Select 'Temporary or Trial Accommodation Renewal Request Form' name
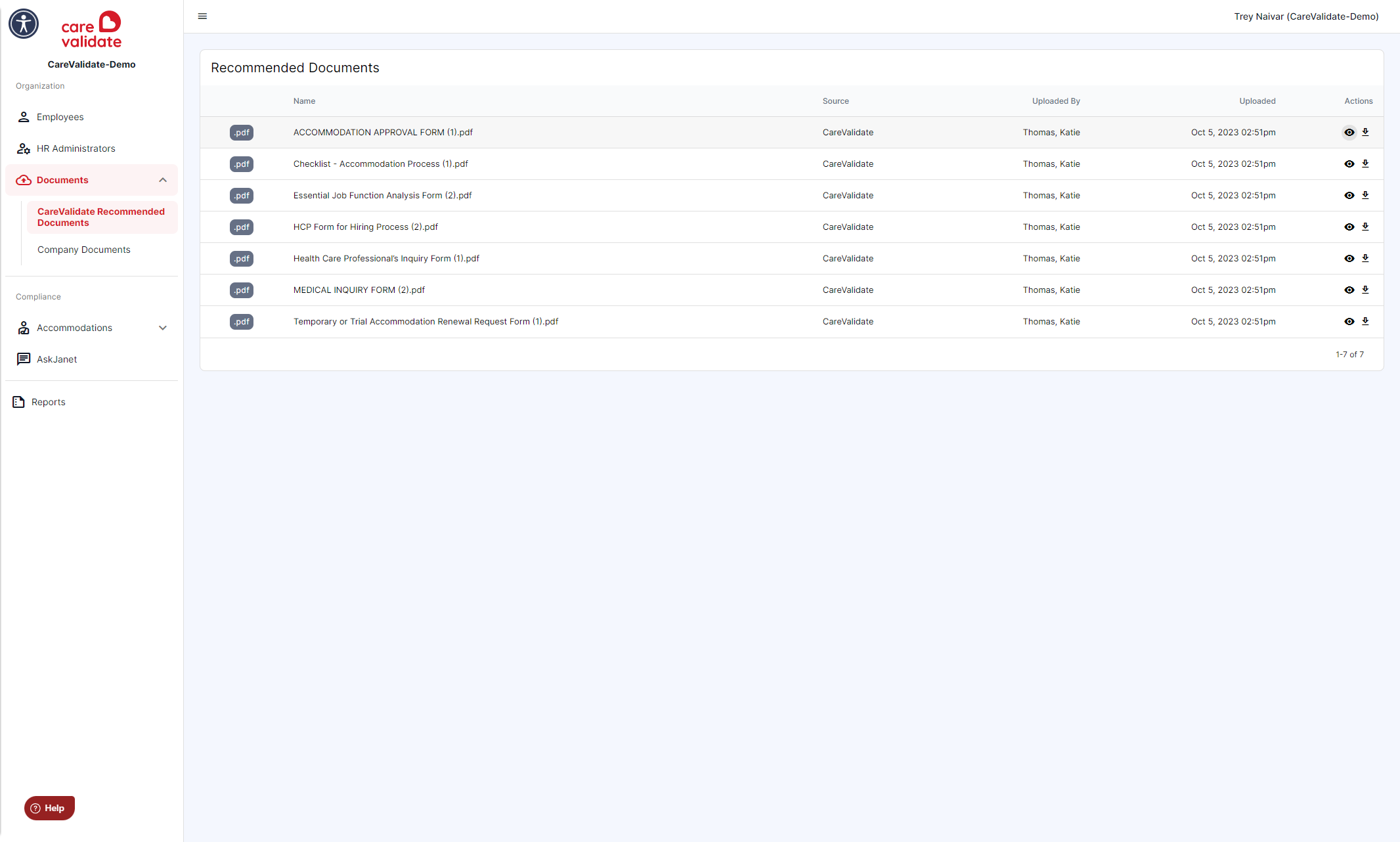1400x842 pixels. click(x=426, y=322)
